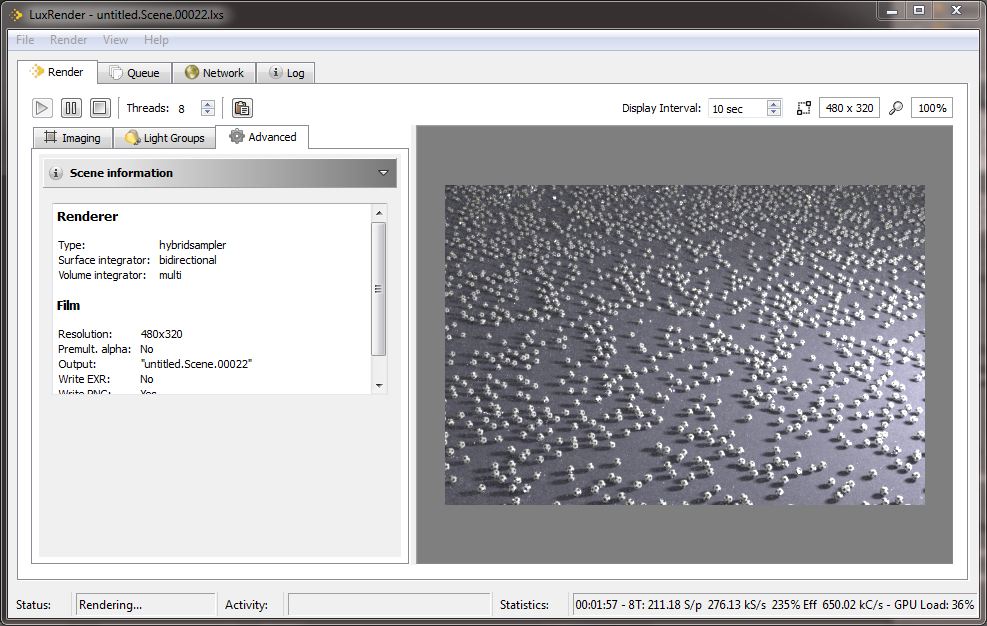The width and height of the screenshot is (987, 626).
Task: Click the Resume render play button
Action: (x=42, y=108)
